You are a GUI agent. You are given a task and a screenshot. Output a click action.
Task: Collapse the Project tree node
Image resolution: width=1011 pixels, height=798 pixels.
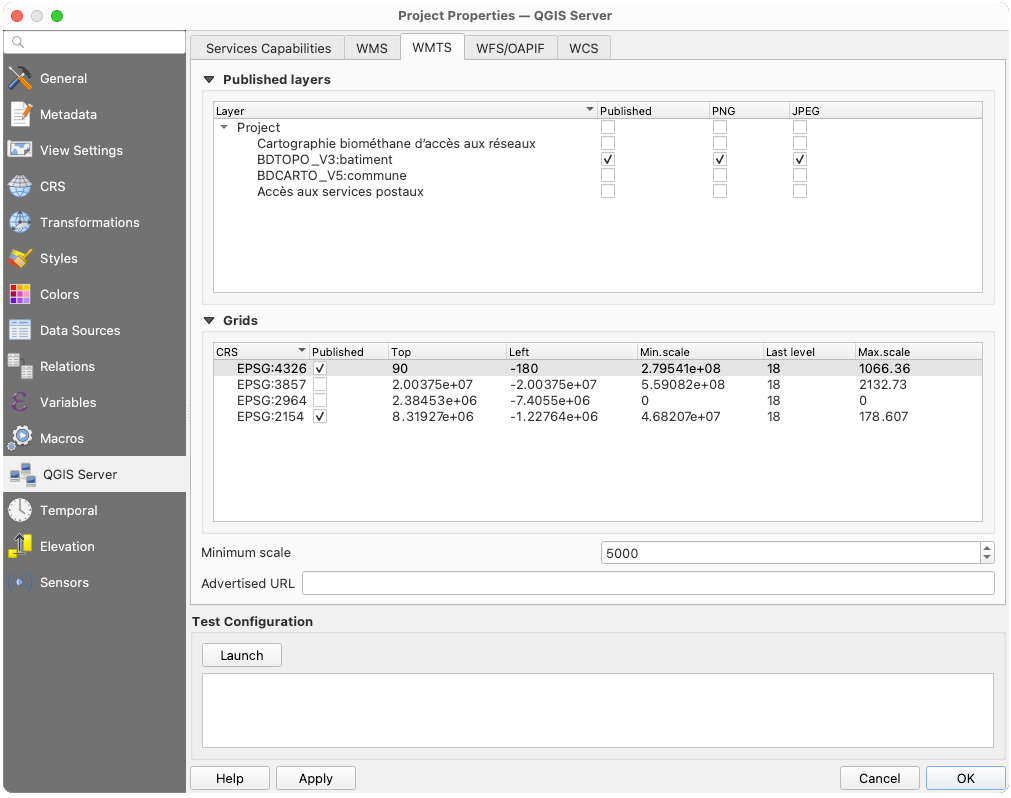(x=223, y=128)
